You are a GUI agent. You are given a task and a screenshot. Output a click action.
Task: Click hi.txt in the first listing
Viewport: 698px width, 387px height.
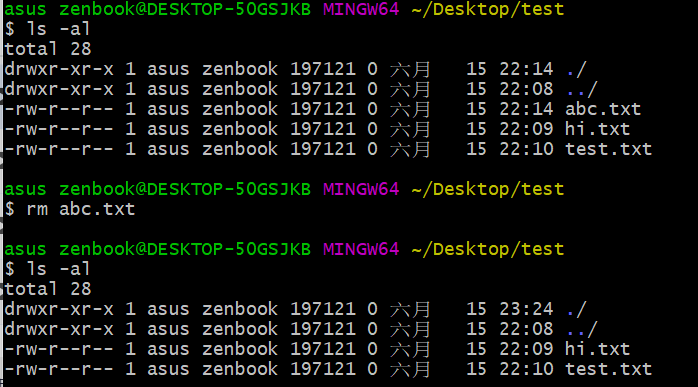(x=597, y=129)
